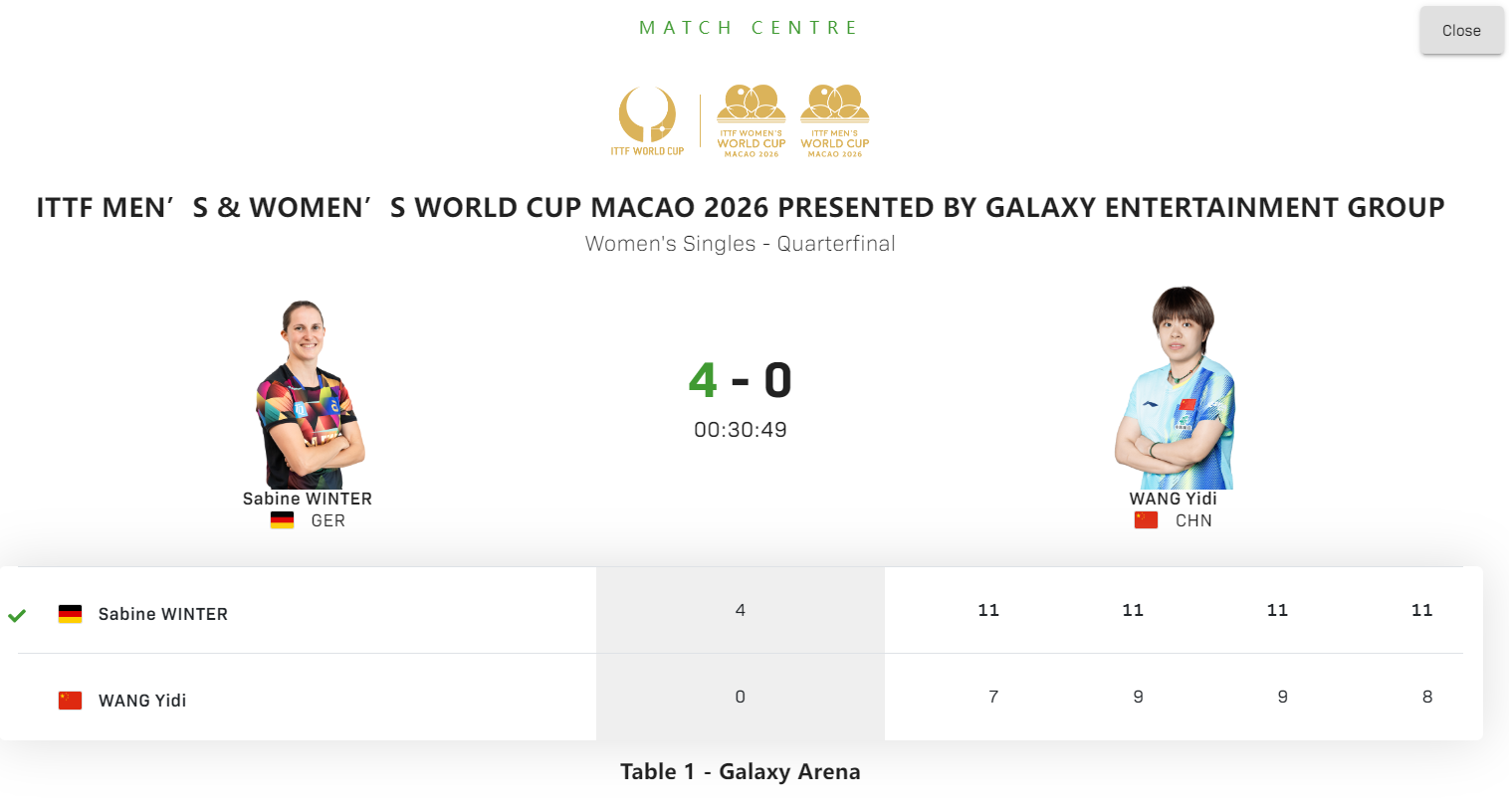Click the German flag under Sabine Winter's photo
The width and height of the screenshot is (1509, 812).
coord(283,520)
